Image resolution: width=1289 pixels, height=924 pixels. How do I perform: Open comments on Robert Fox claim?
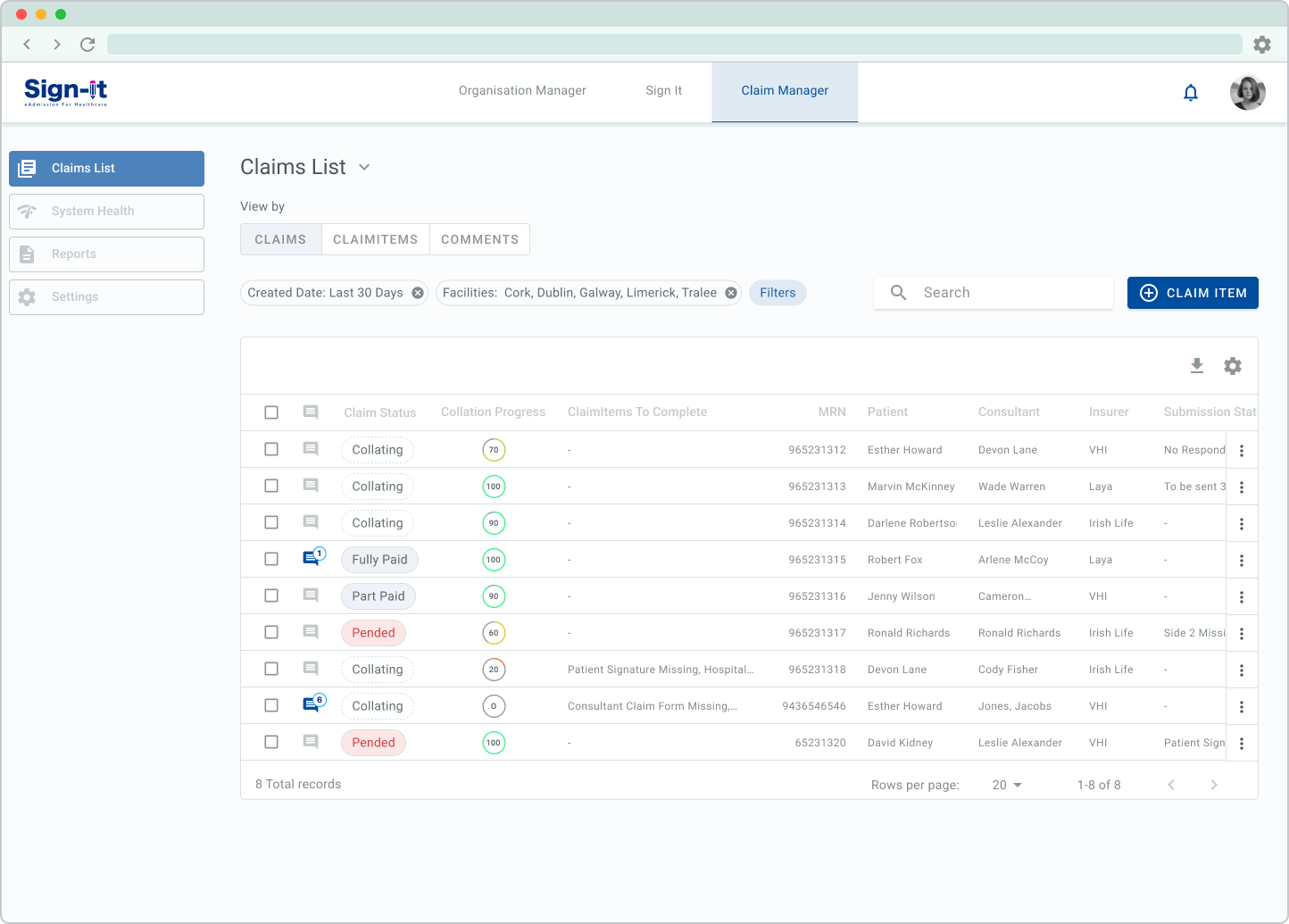coord(312,559)
